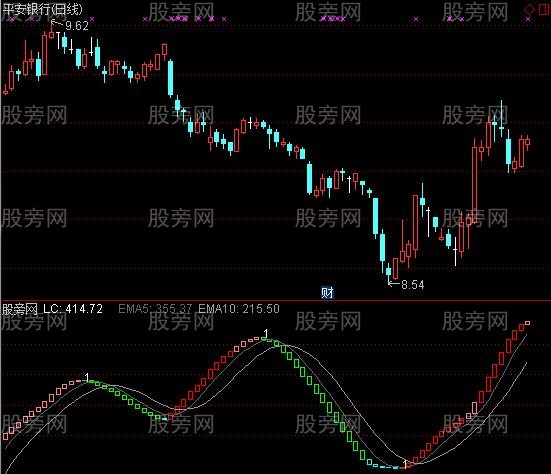This screenshot has width=551, height=474.
Task: Click the 股旁网 indicator name in lower pane
Action: tap(20, 309)
